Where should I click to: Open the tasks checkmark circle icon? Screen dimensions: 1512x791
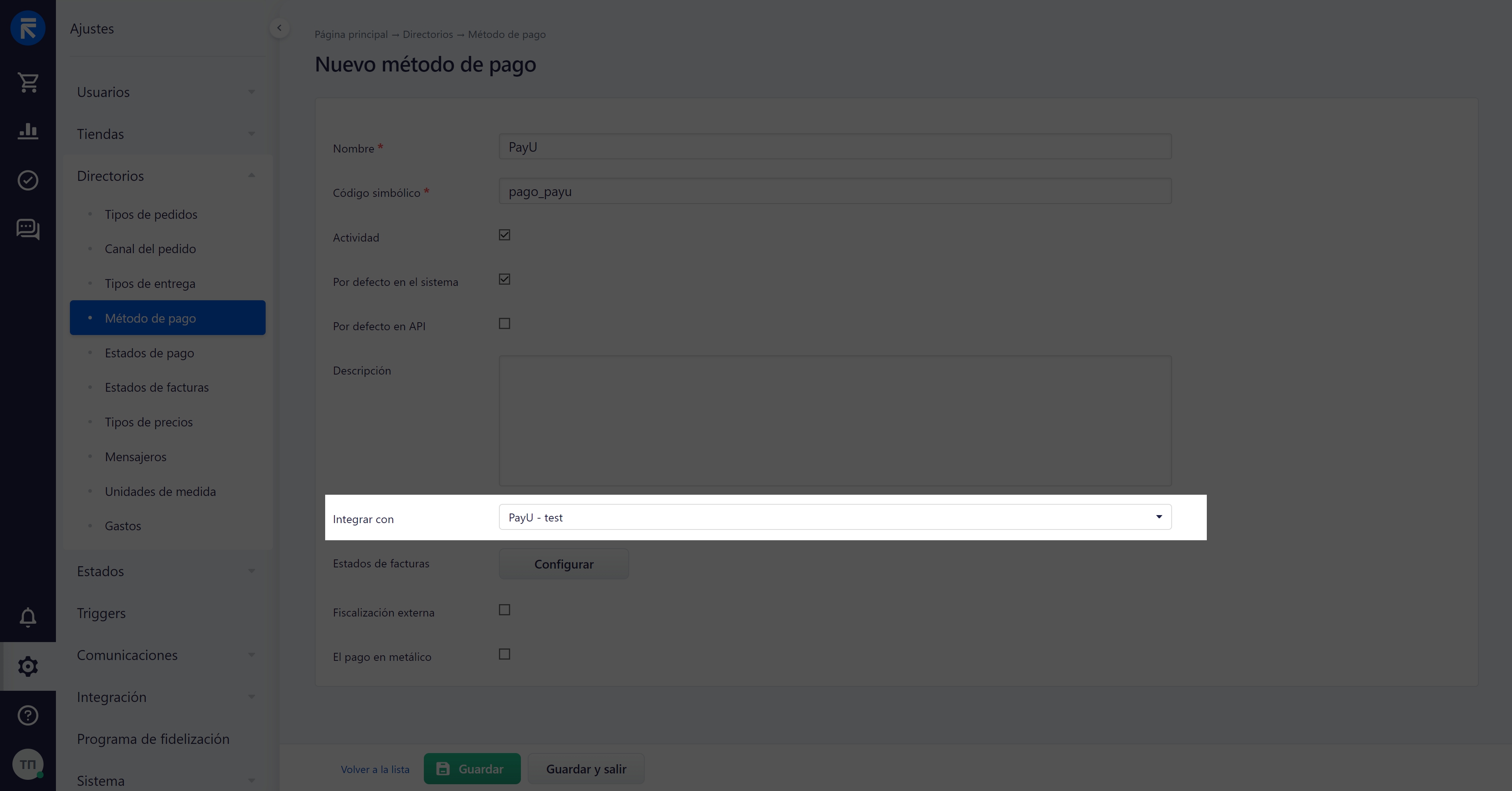point(28,180)
